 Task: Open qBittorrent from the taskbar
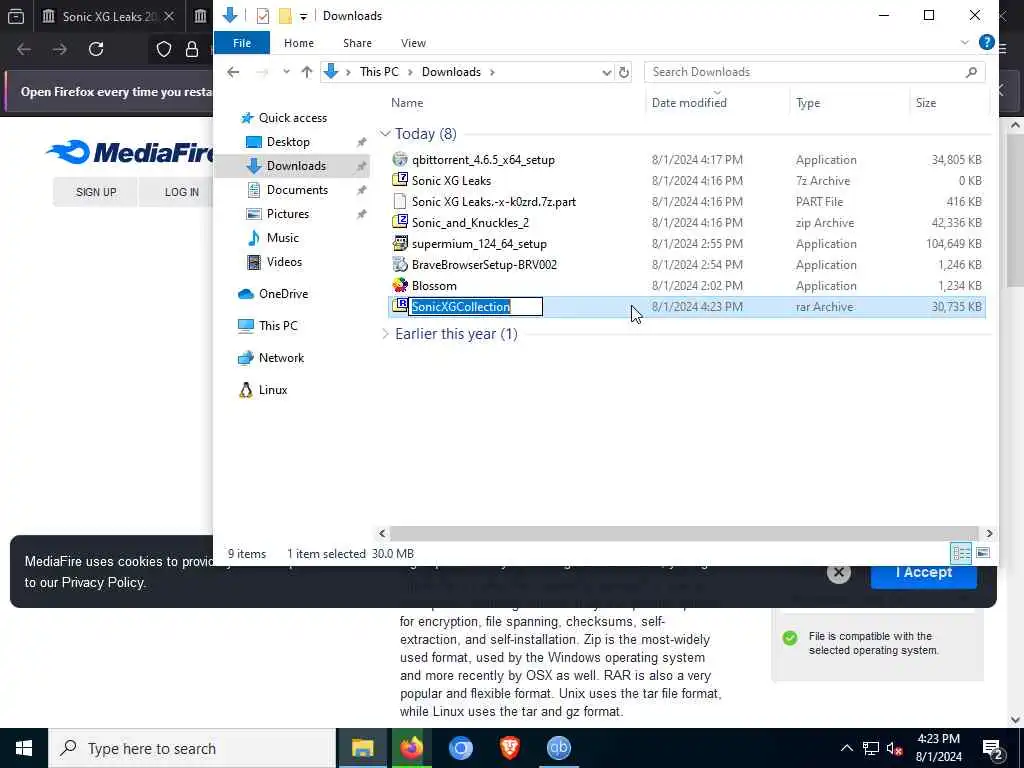(x=558, y=748)
